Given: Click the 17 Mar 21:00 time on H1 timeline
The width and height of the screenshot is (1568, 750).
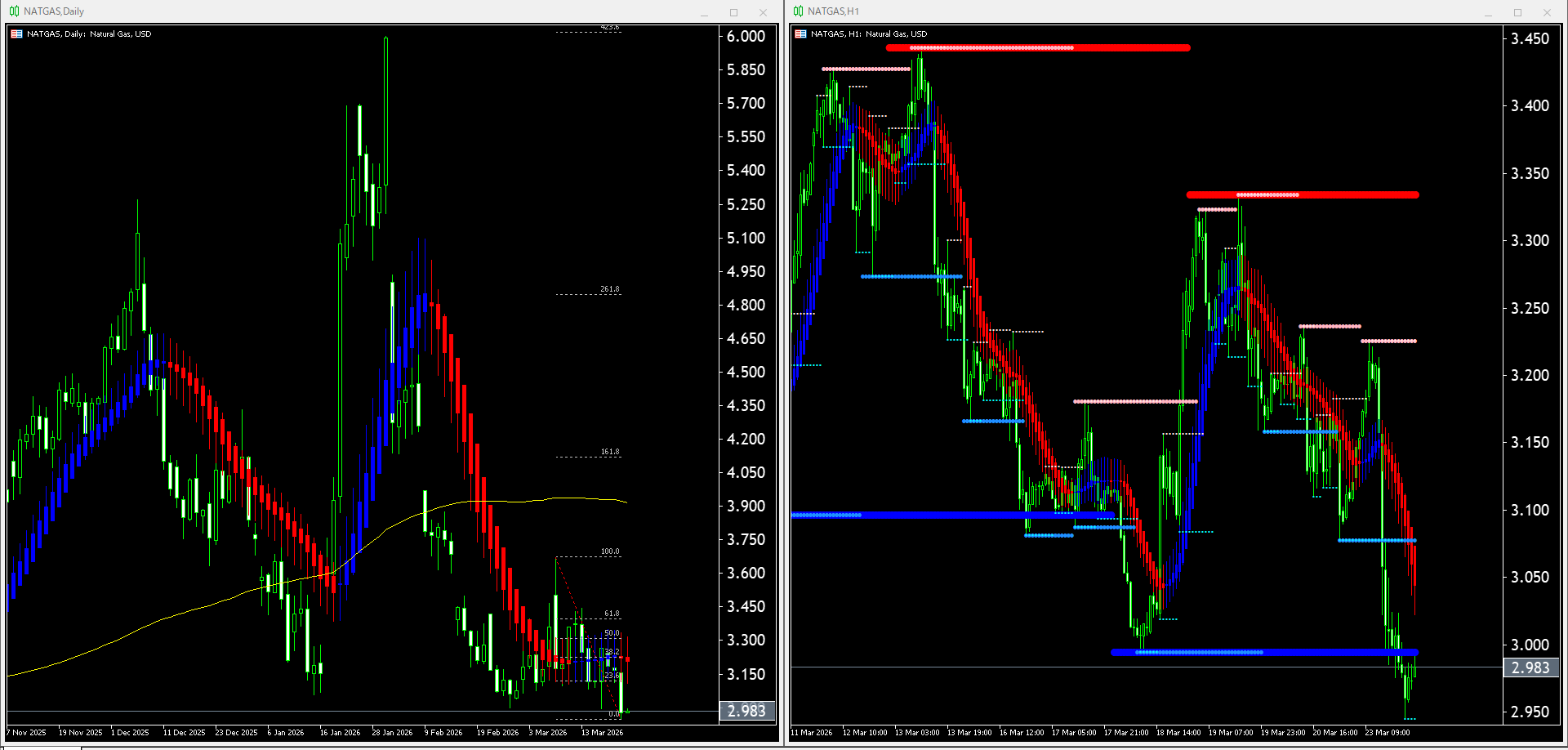Looking at the screenshot, I should coord(1126,733).
